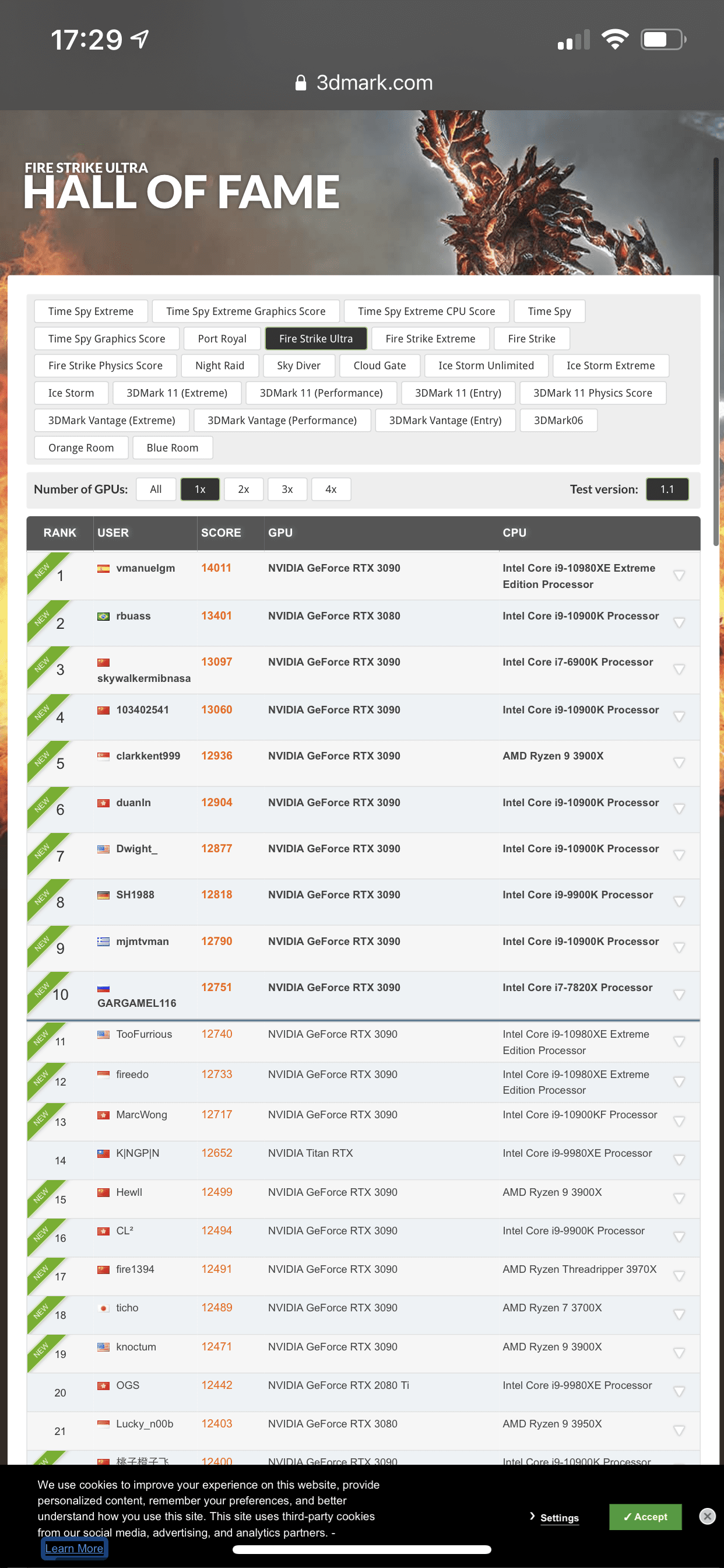Open Time Spy Extreme Graphics Score tab
This screenshot has width=724, height=1568.
tap(246, 311)
